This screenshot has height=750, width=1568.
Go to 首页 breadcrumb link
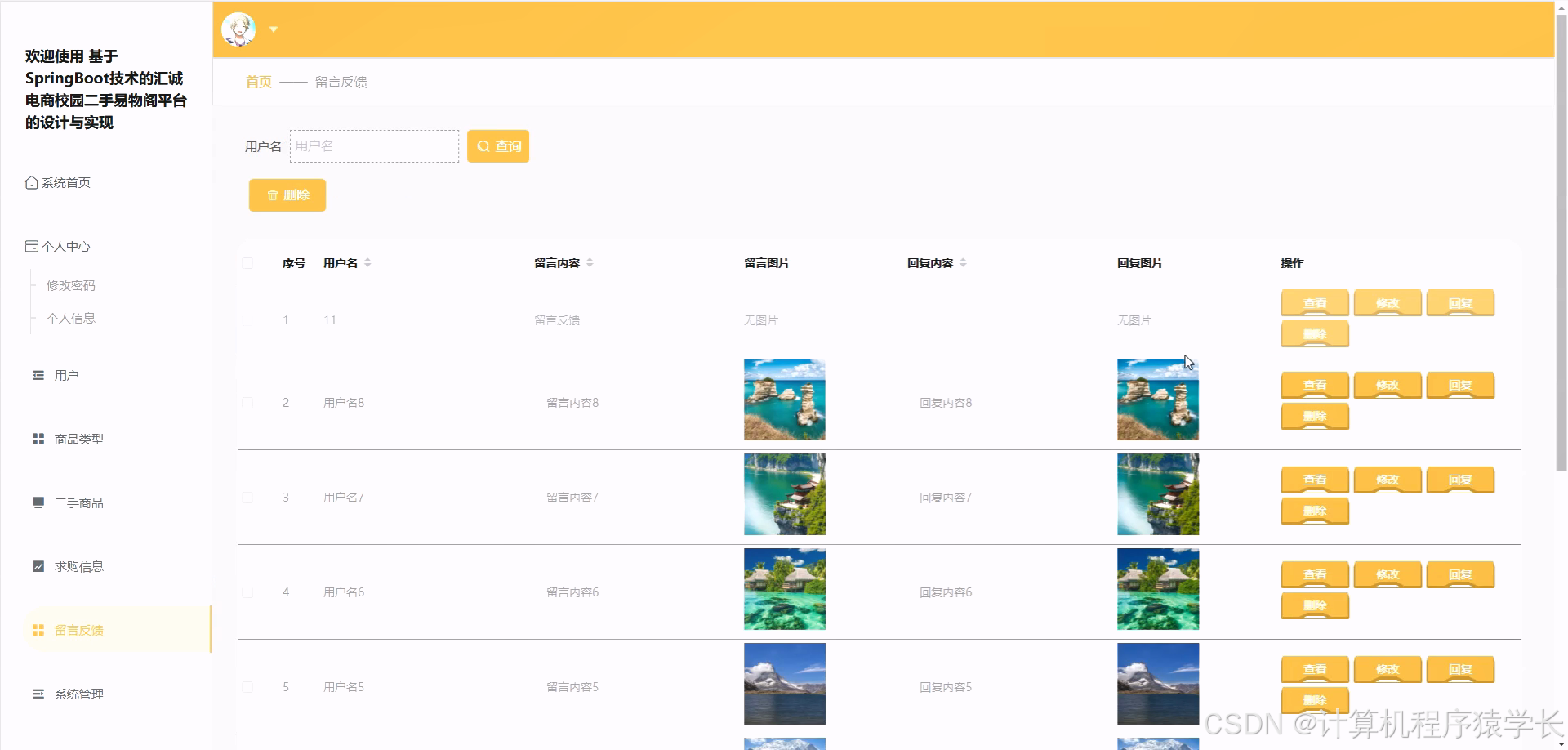pos(259,82)
